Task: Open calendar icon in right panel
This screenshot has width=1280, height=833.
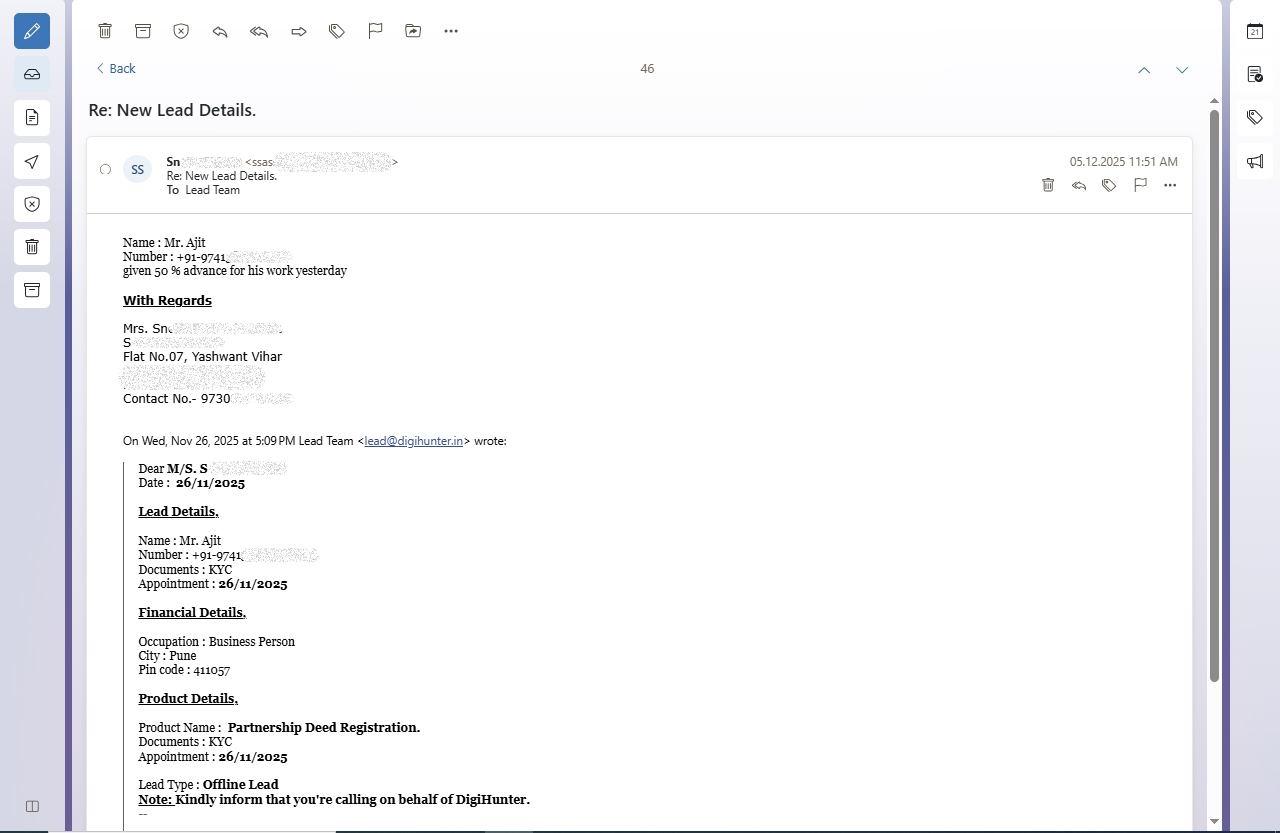Action: [1255, 31]
